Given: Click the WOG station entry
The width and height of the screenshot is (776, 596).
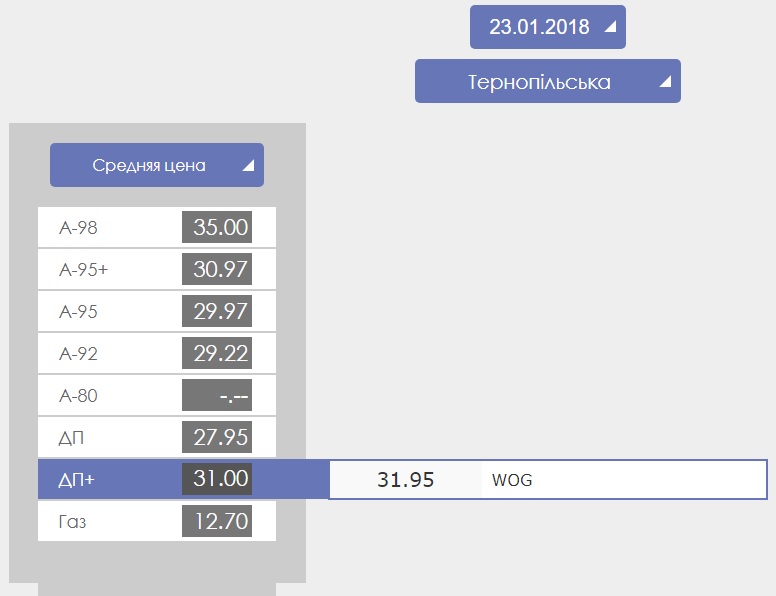Looking at the screenshot, I should (512, 480).
